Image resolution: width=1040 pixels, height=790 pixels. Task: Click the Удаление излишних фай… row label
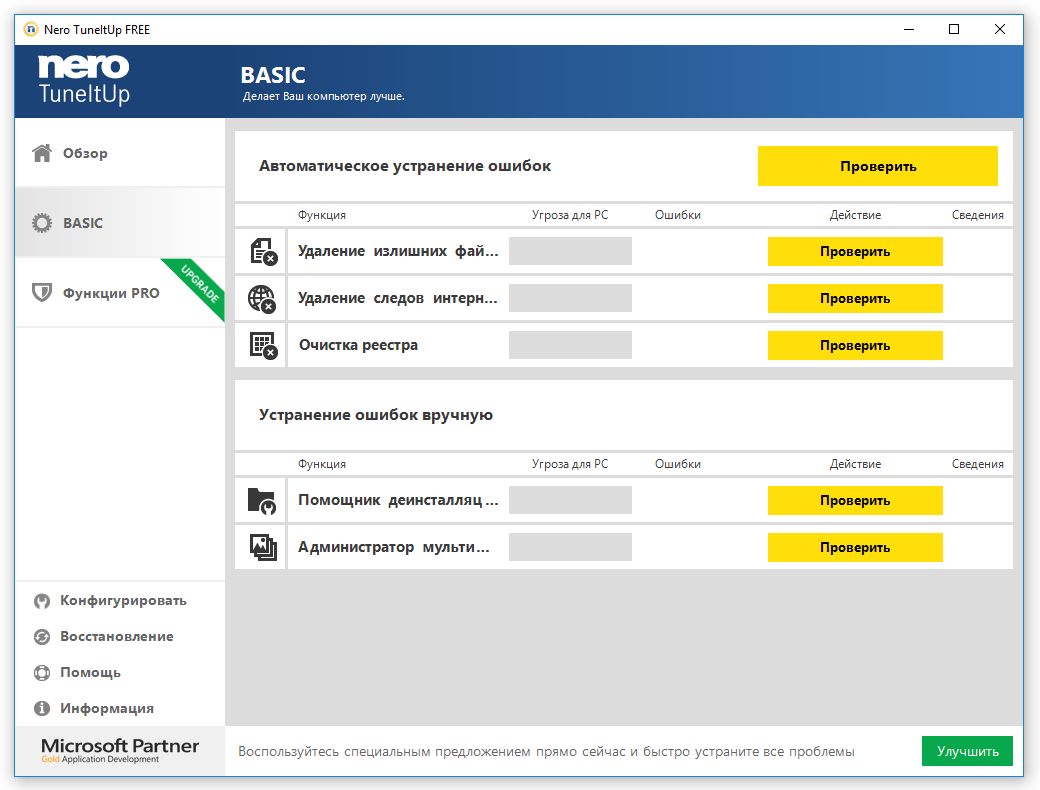[x=398, y=251]
